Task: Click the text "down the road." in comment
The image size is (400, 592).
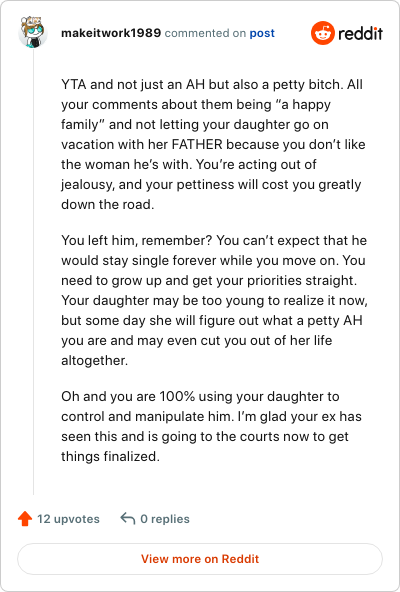Action: pos(108,204)
